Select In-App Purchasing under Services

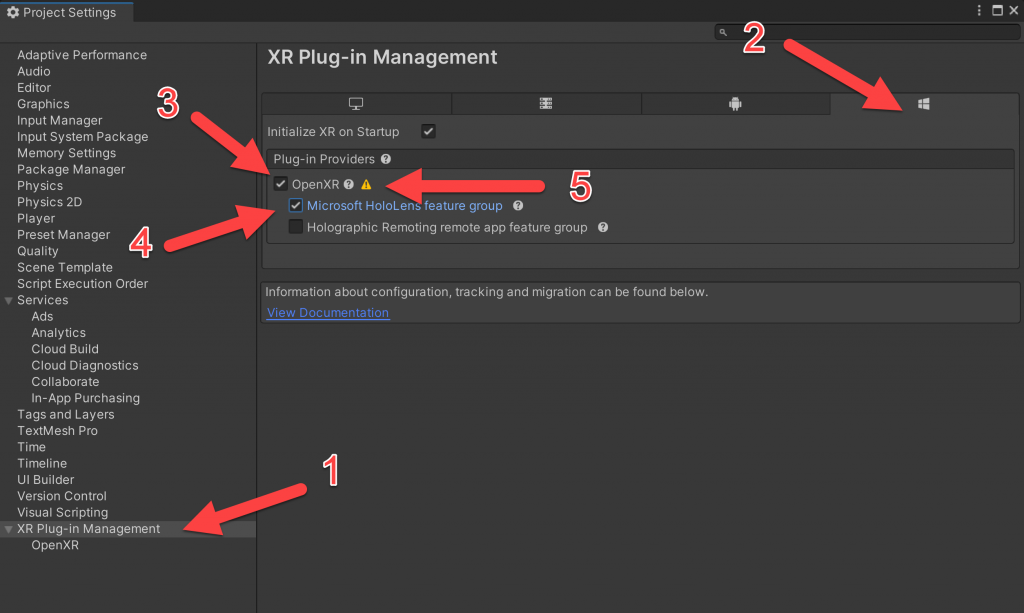(x=86, y=398)
